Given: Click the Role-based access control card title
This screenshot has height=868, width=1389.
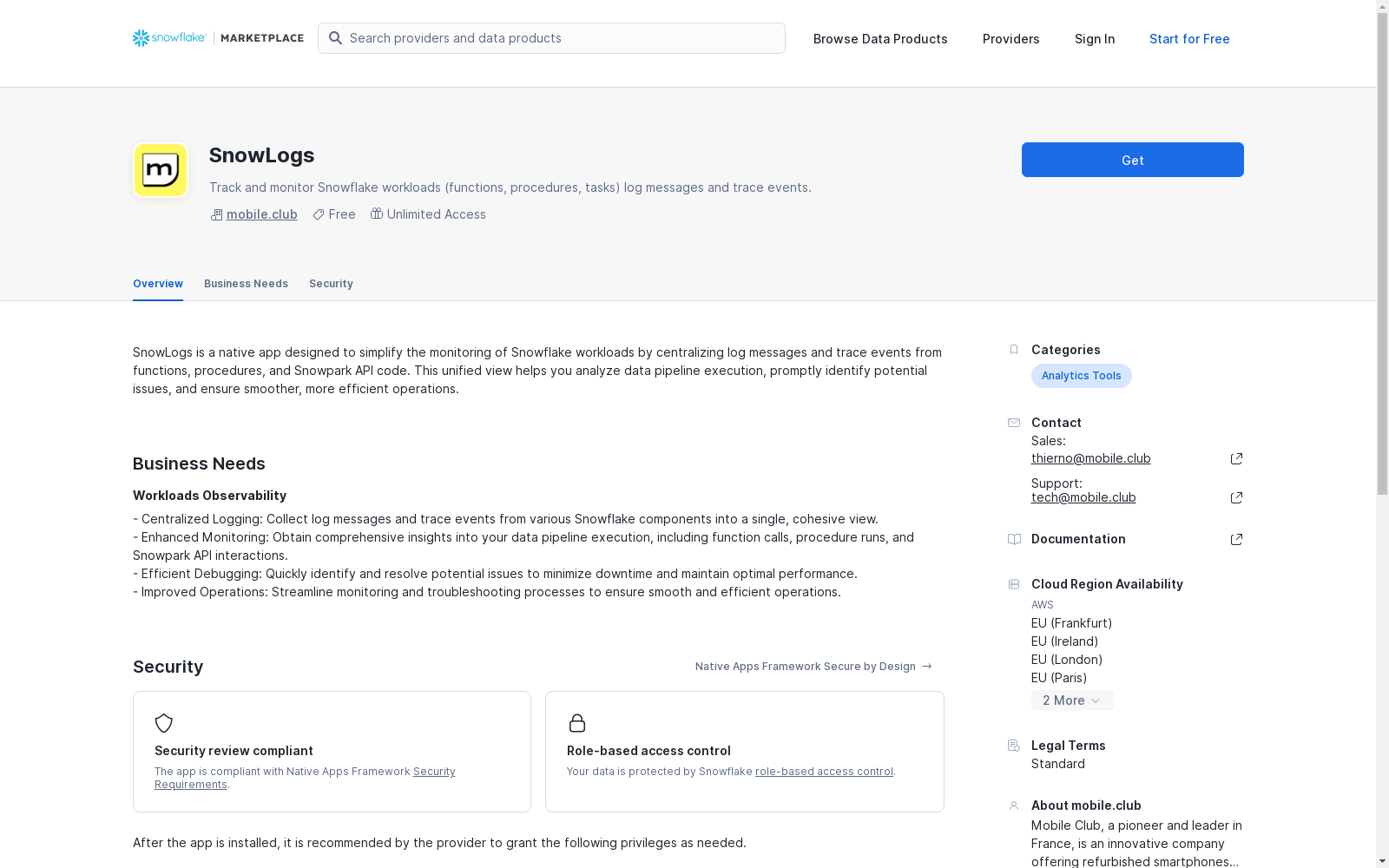Looking at the screenshot, I should pos(648,751).
